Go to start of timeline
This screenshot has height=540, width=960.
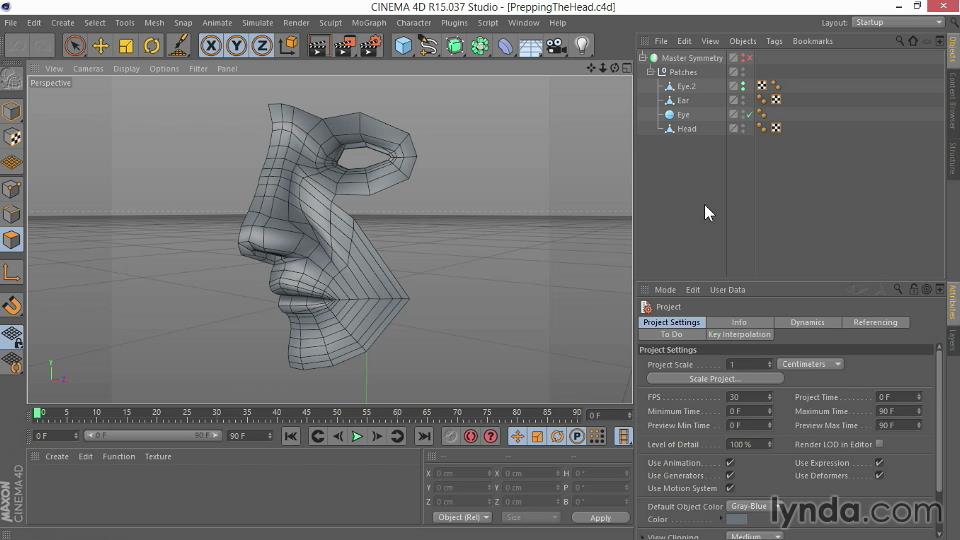[x=291, y=437]
